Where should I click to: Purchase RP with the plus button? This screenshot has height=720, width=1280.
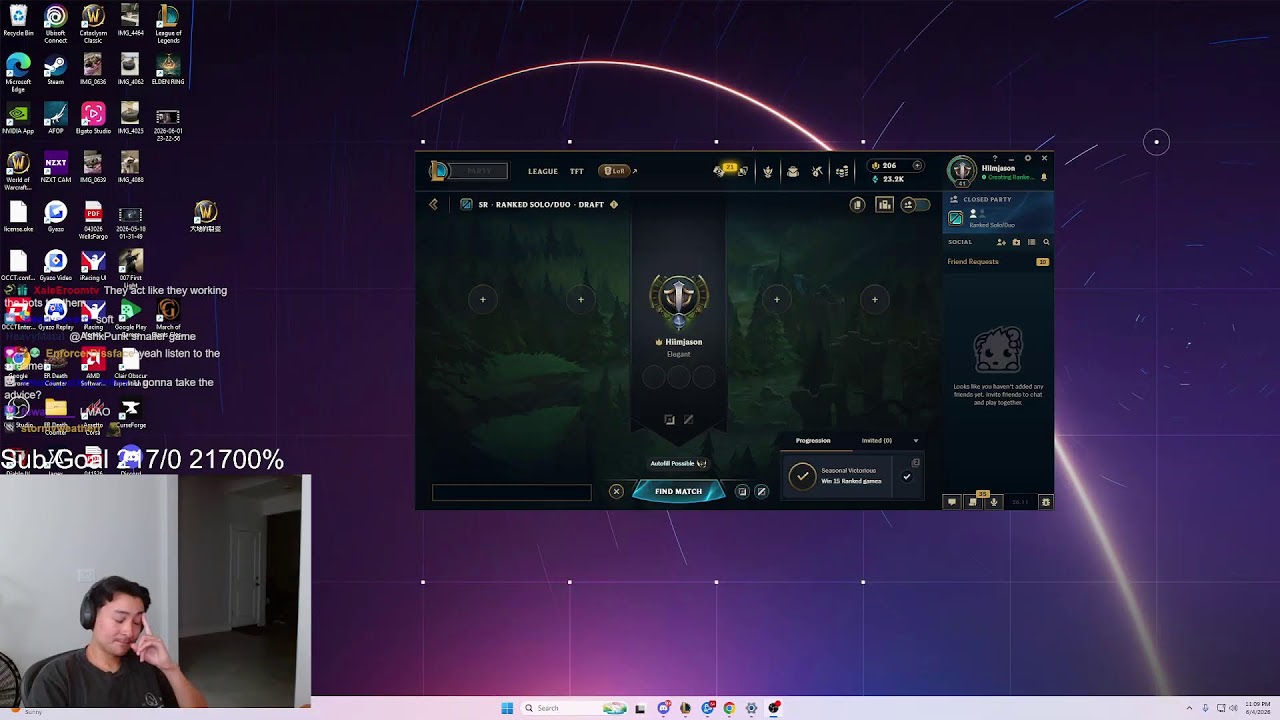pyautogui.click(x=917, y=166)
